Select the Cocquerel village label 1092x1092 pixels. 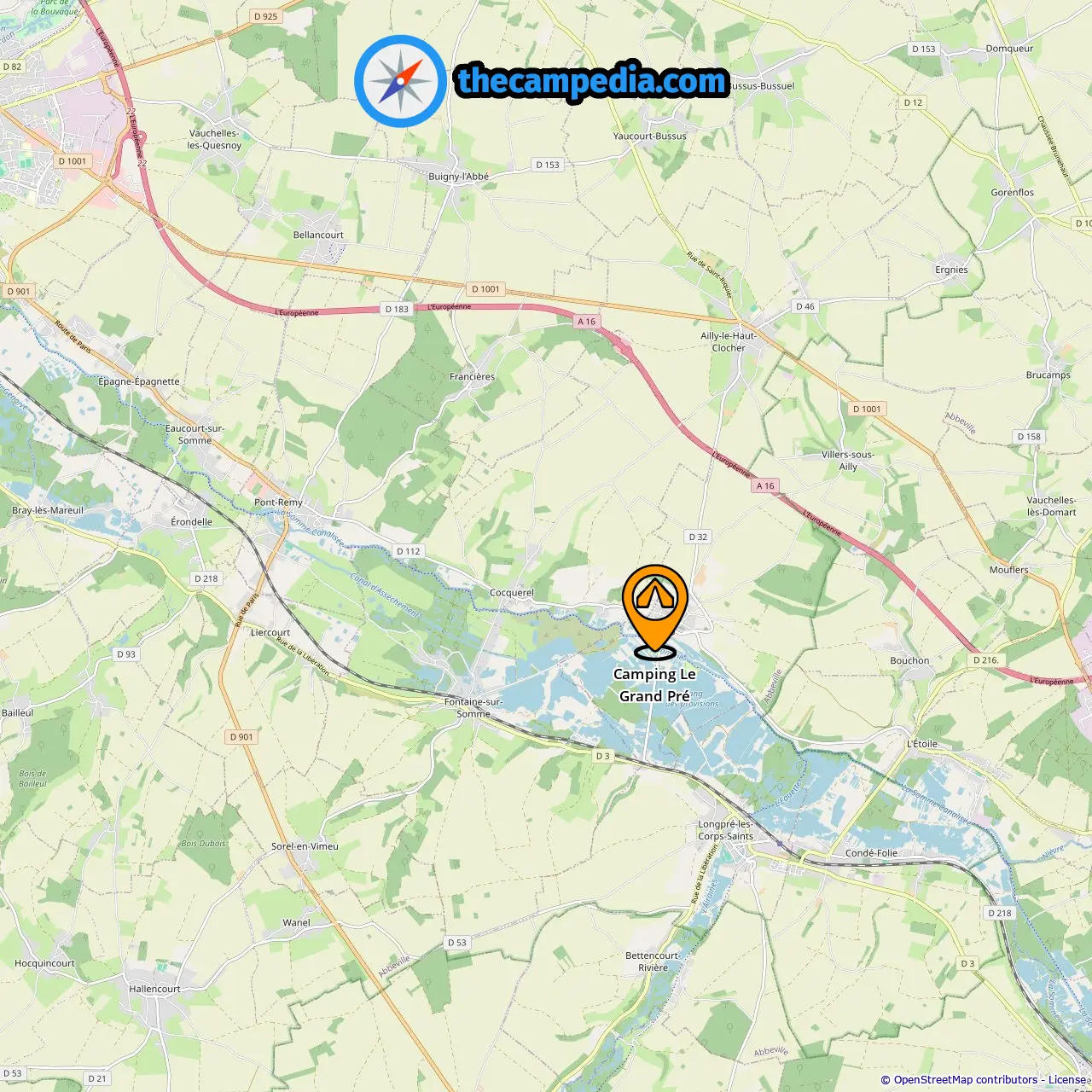point(512,592)
